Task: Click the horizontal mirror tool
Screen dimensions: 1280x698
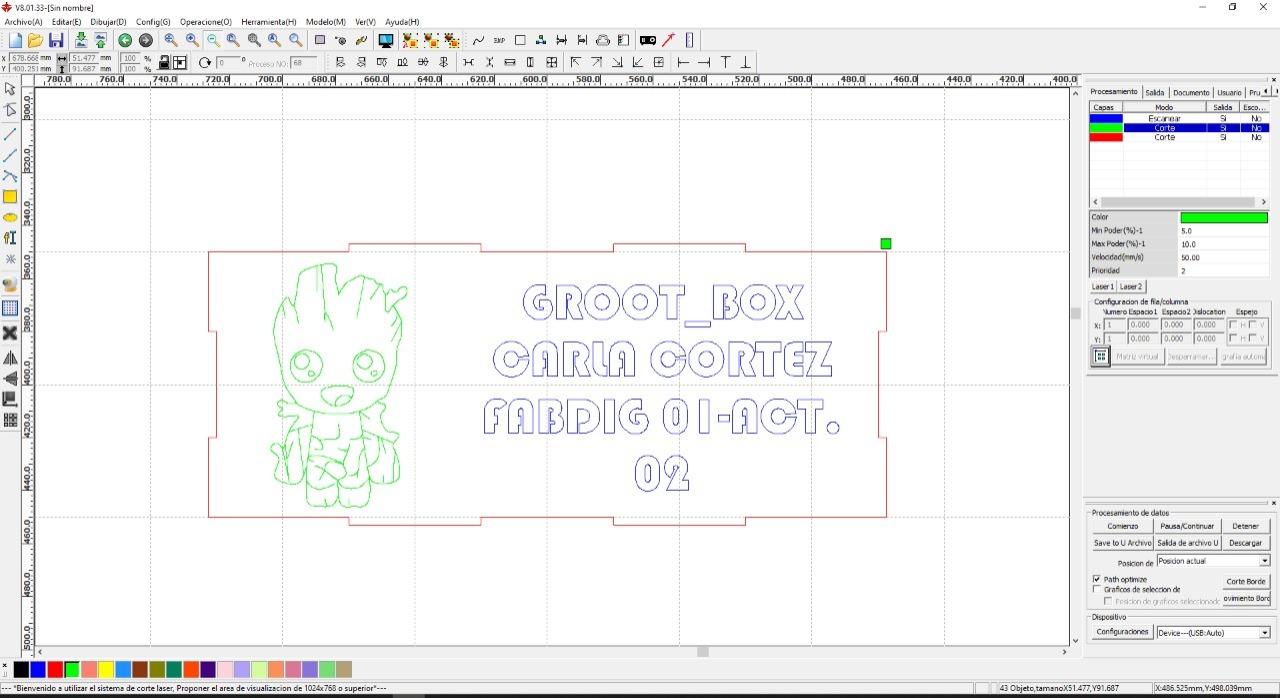Action: tap(10, 358)
